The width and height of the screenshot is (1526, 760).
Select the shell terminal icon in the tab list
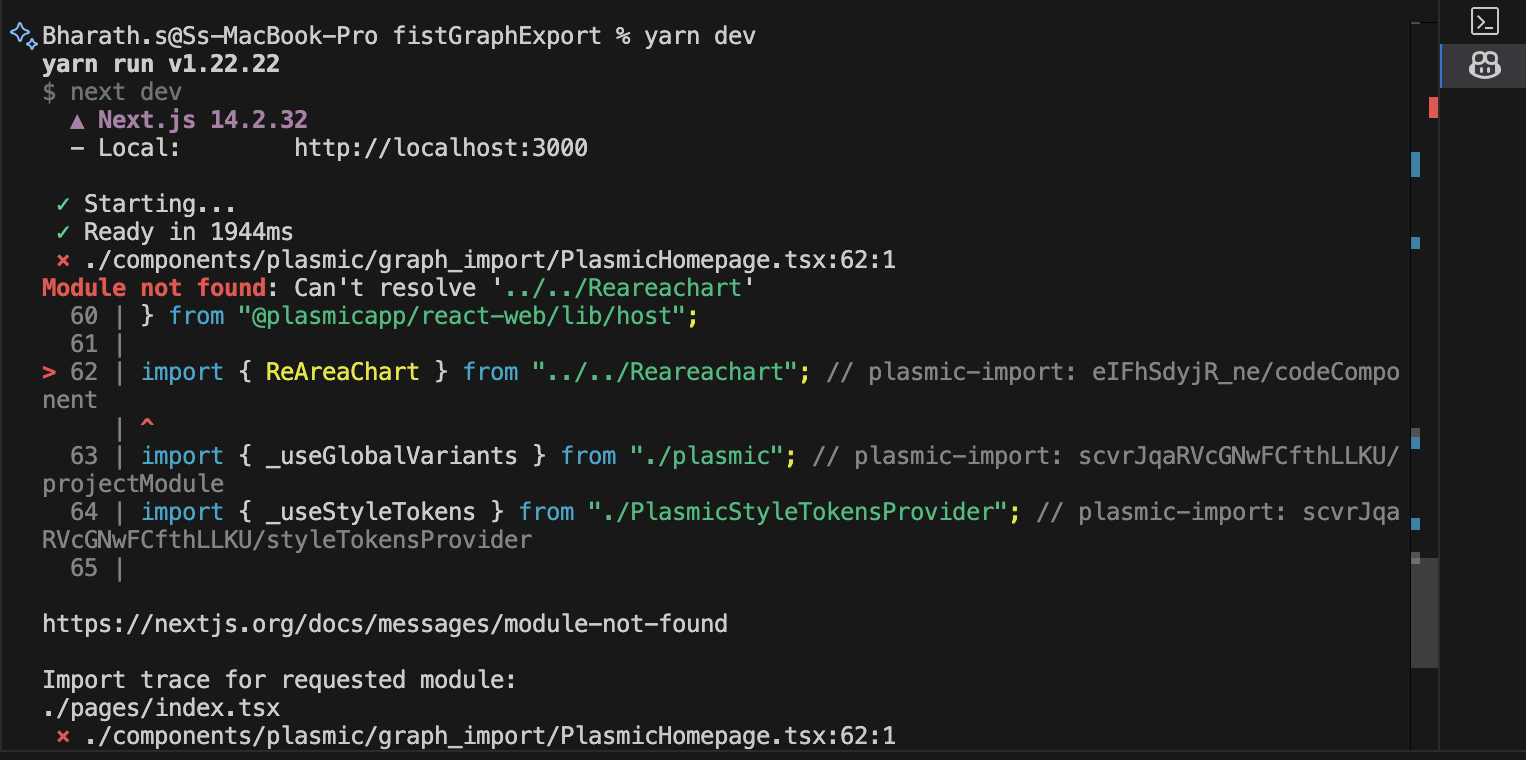(1485, 21)
